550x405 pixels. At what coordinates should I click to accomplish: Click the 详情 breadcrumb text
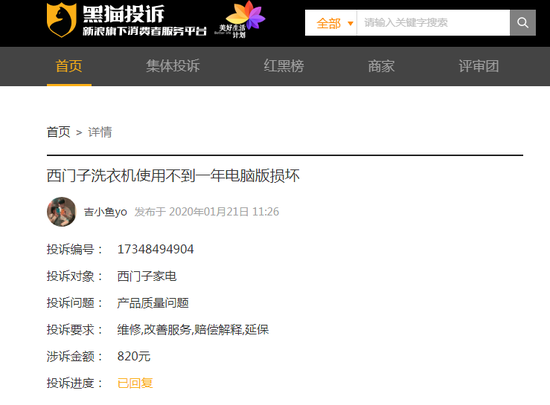pos(100,132)
